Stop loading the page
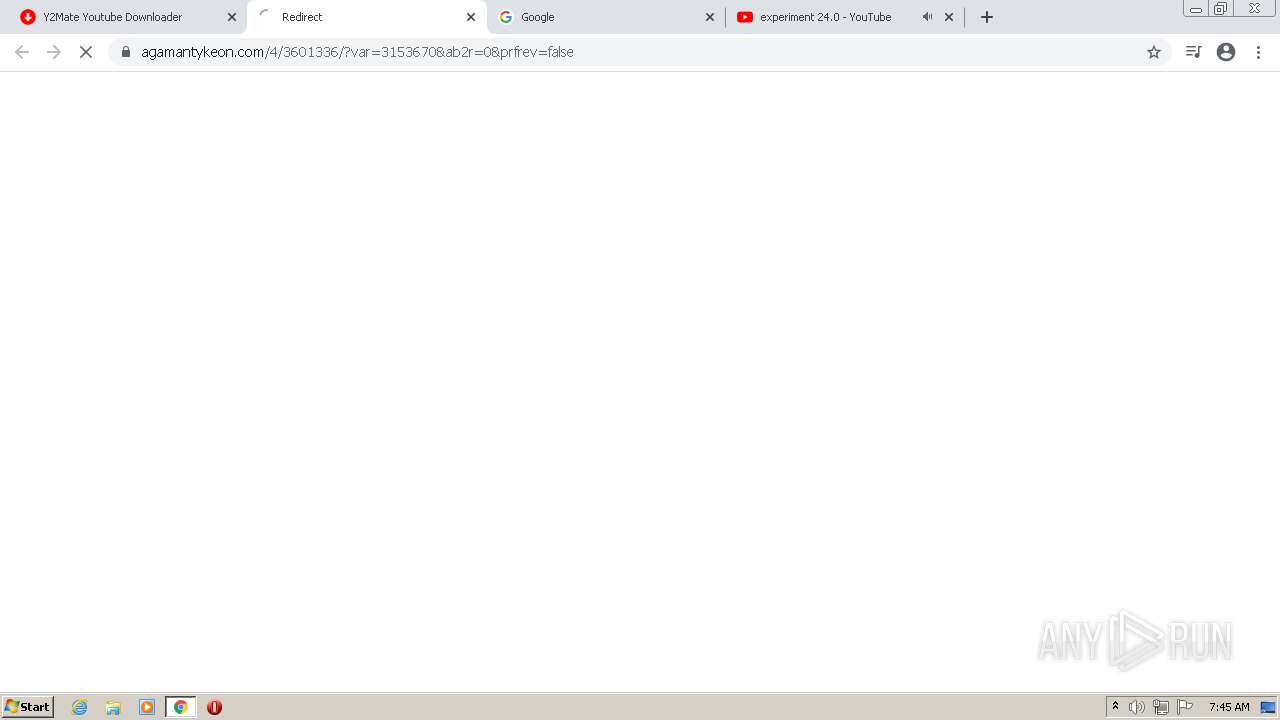 pos(86,52)
